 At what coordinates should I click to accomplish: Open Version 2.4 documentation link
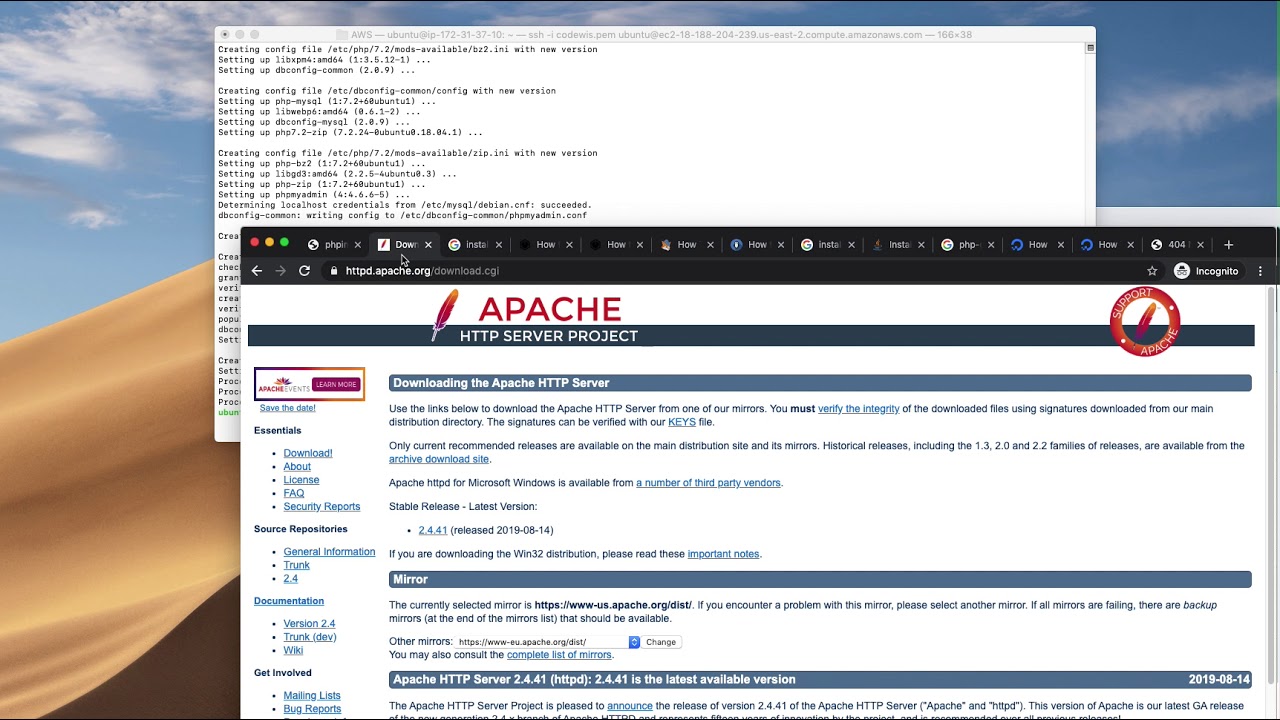click(309, 624)
